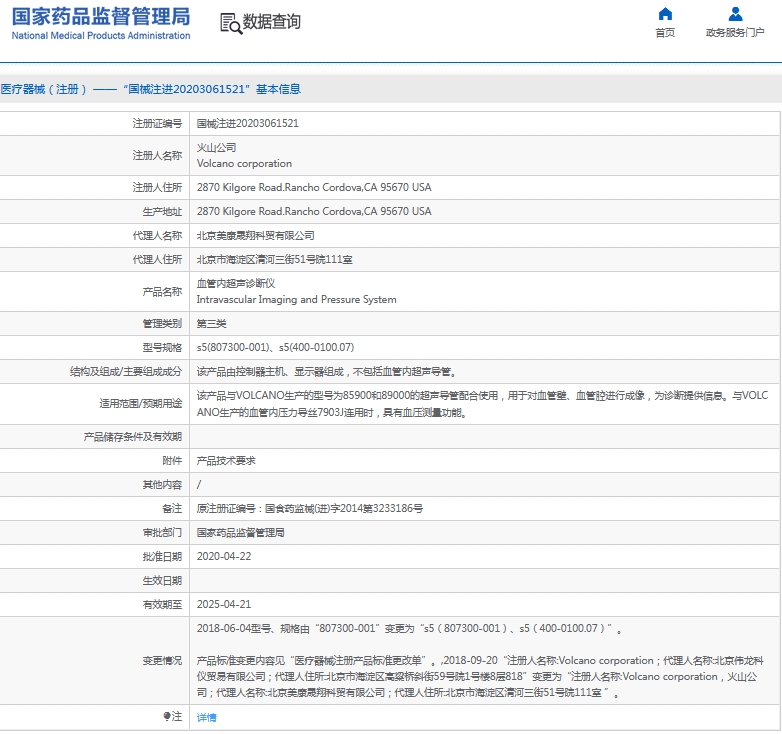
Task: Select original registration number in 备注 row
Action: 310,509
